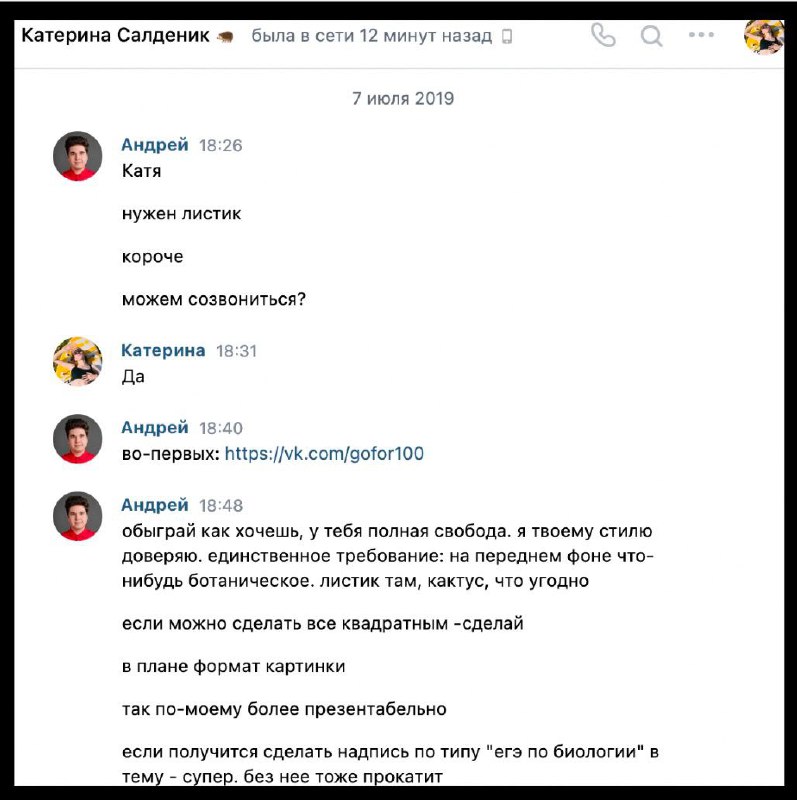Open the vk.com/gofor100 link
Screen dimensions: 797x800
click(x=324, y=454)
